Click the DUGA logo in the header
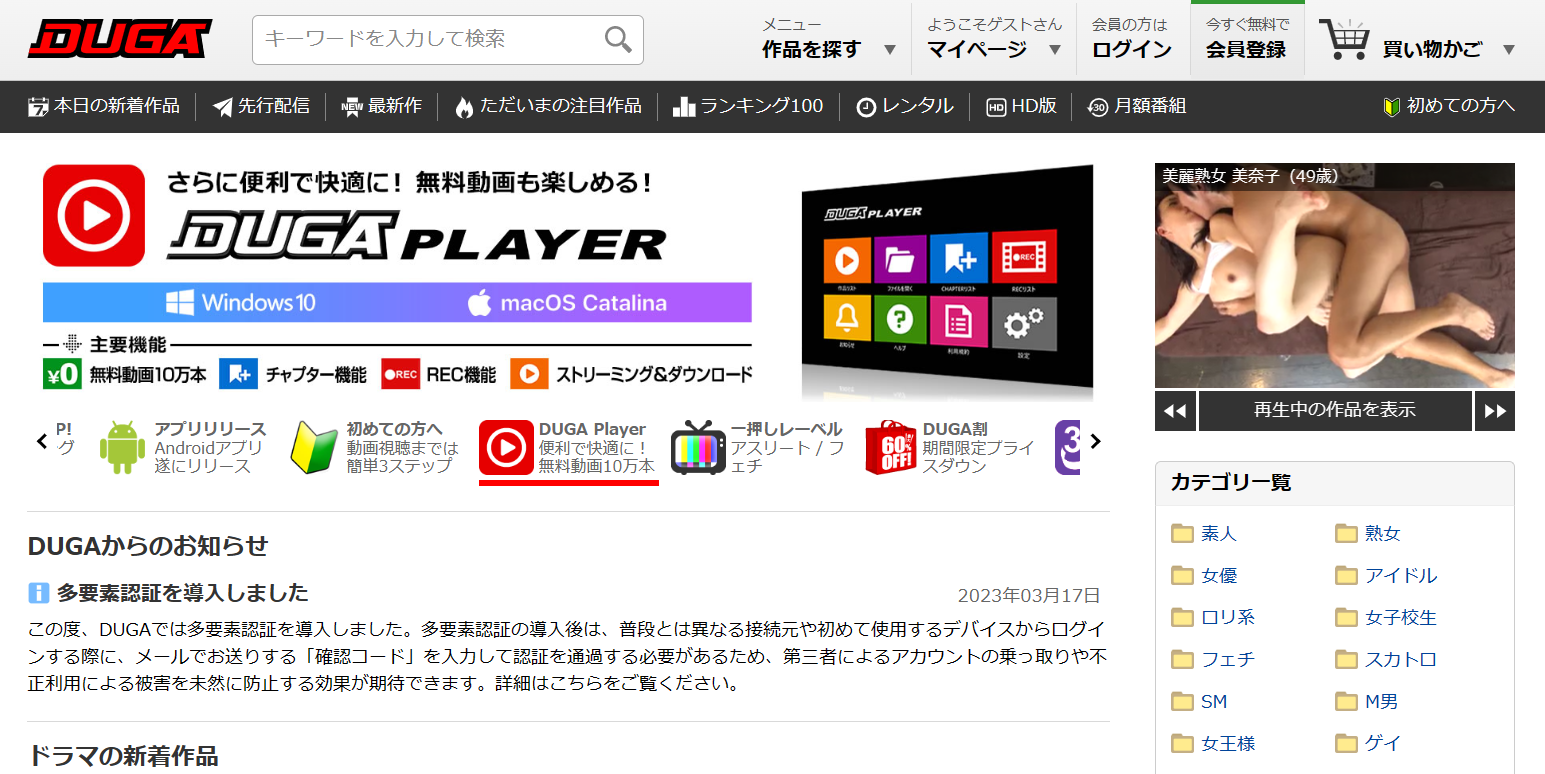Image resolution: width=1545 pixels, height=774 pixels. click(x=119, y=39)
